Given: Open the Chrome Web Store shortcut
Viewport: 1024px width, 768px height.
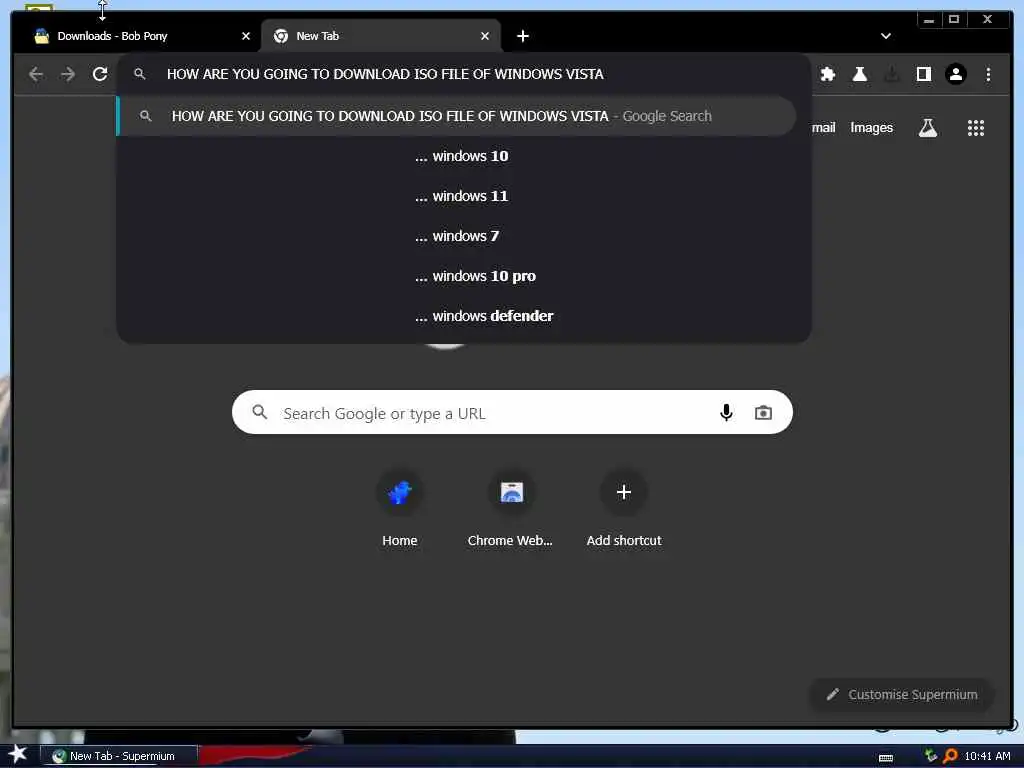Looking at the screenshot, I should point(511,509).
